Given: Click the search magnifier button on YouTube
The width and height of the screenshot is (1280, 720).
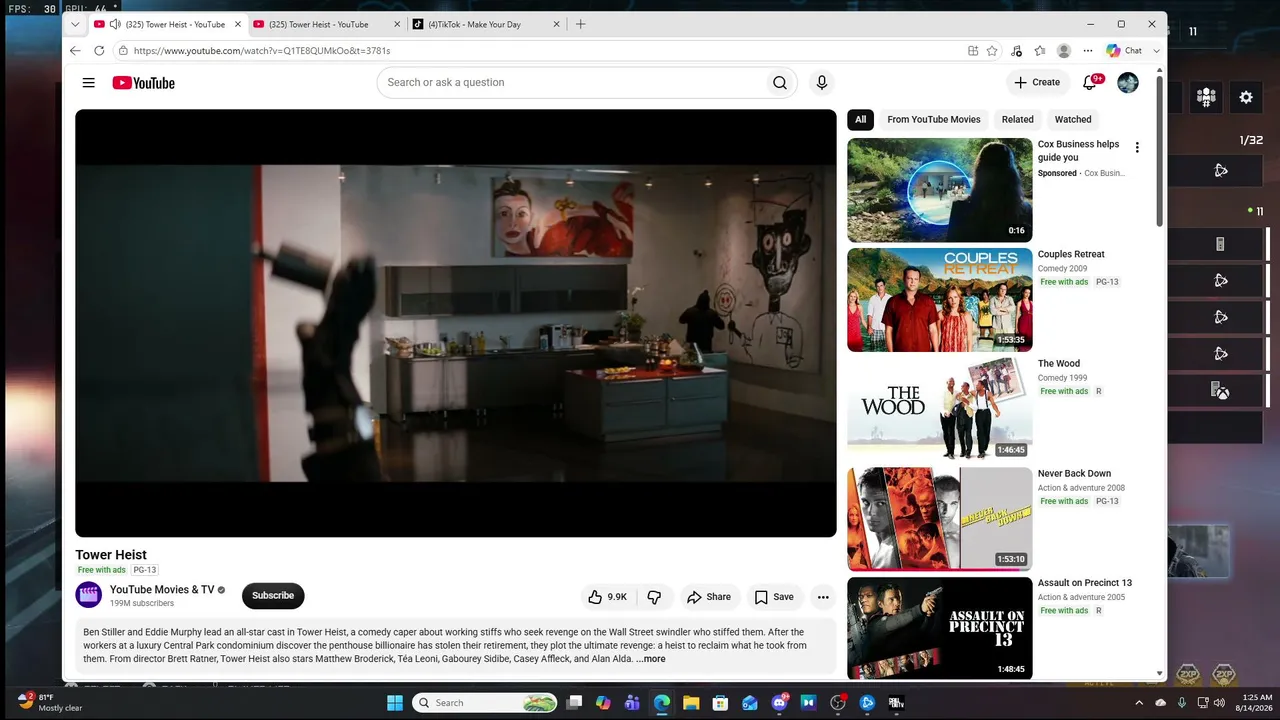Looking at the screenshot, I should click(780, 83).
